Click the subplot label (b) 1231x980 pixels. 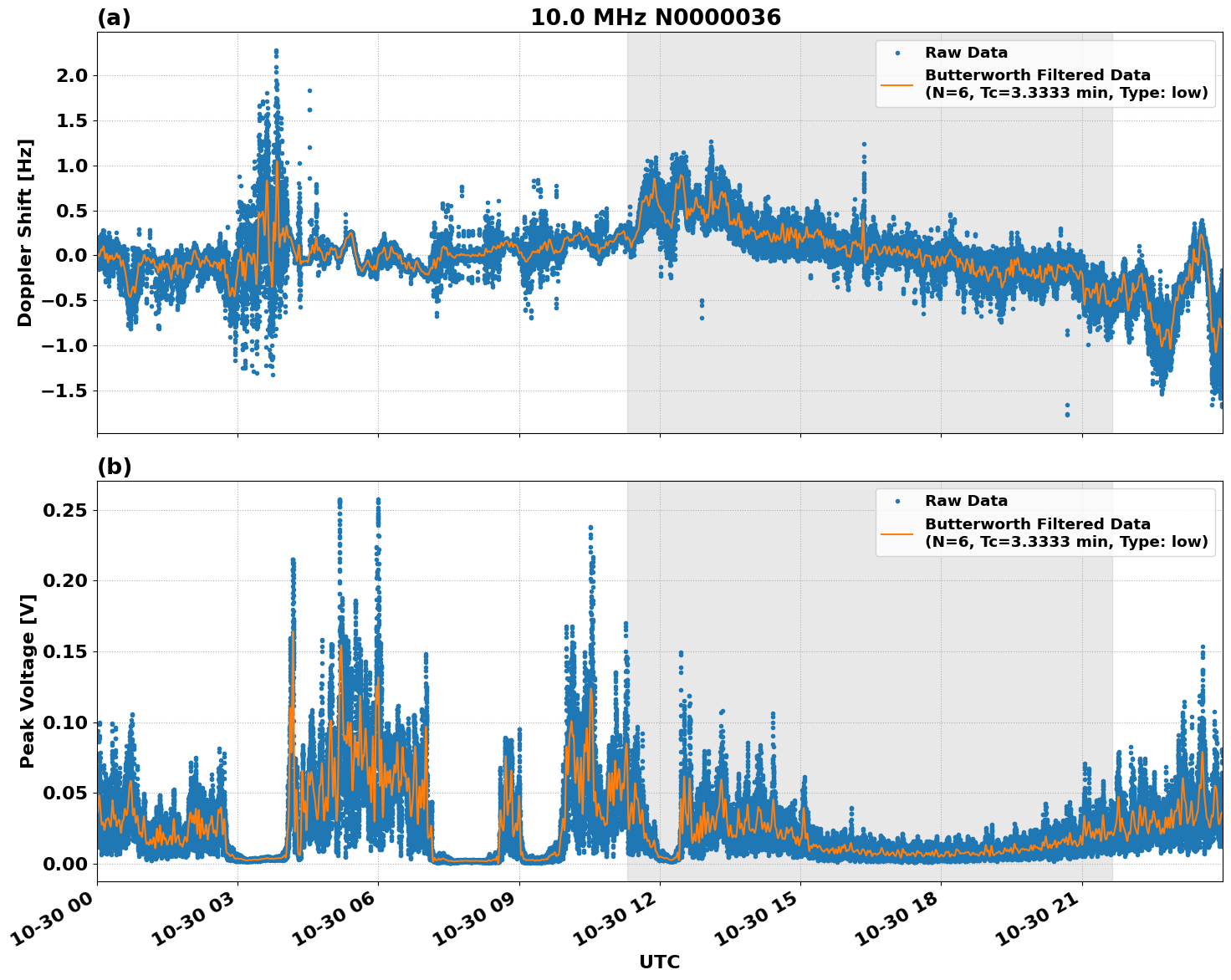coord(113,466)
